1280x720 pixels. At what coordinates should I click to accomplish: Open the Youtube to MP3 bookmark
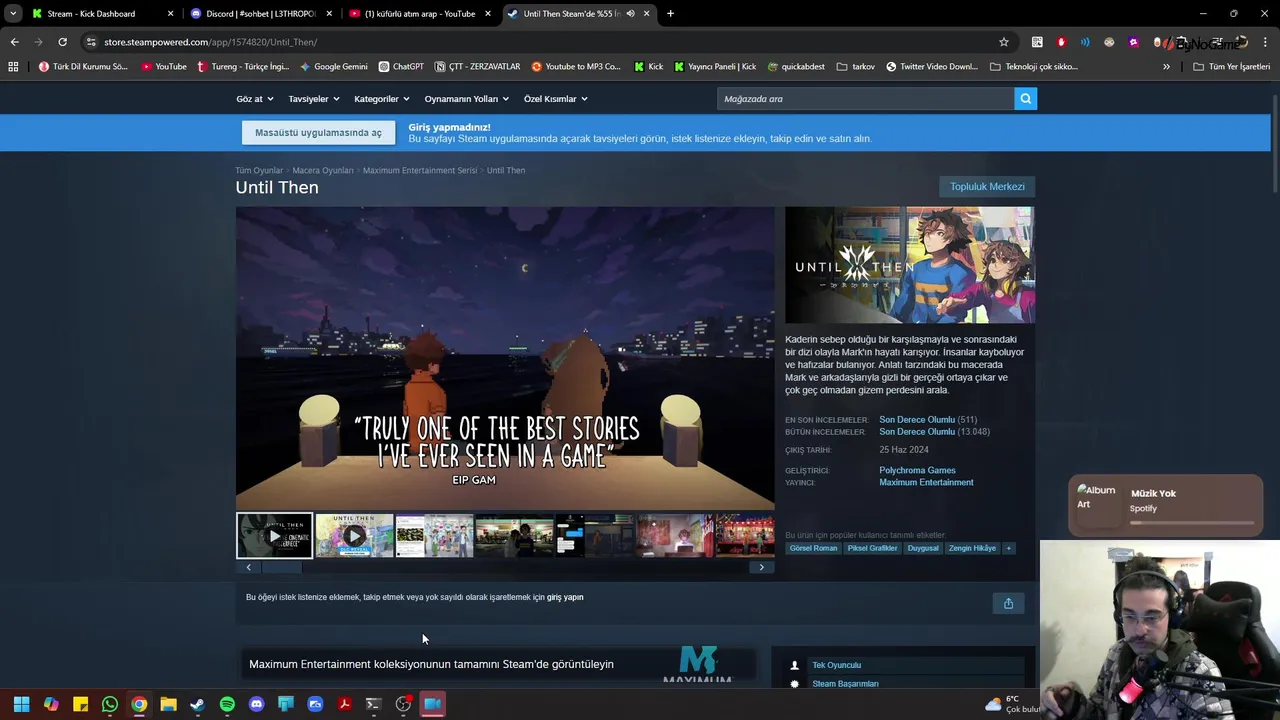point(576,66)
